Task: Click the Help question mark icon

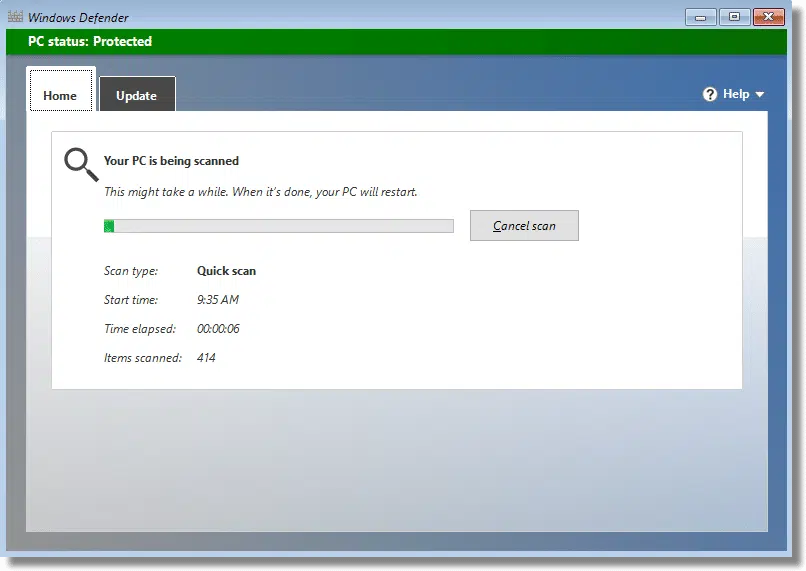Action: tap(710, 94)
